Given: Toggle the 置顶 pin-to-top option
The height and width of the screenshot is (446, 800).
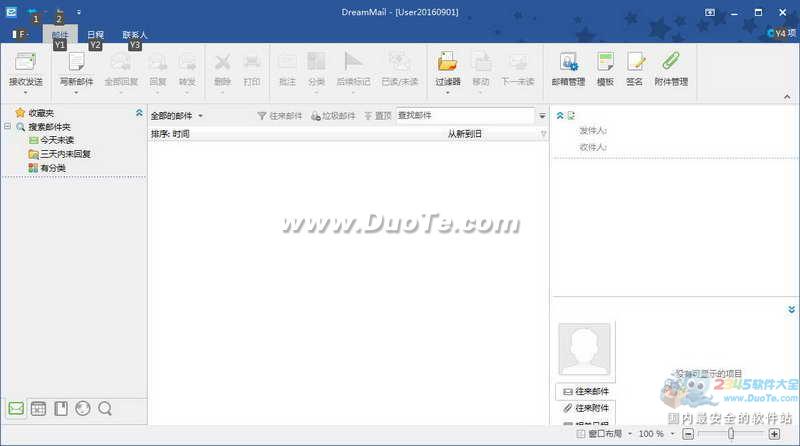Looking at the screenshot, I should coord(378,116).
